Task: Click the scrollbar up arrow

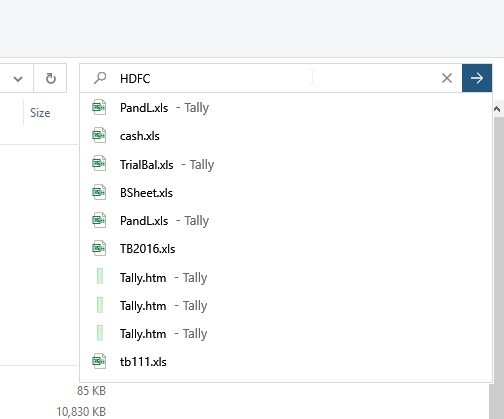Action: 497,109
